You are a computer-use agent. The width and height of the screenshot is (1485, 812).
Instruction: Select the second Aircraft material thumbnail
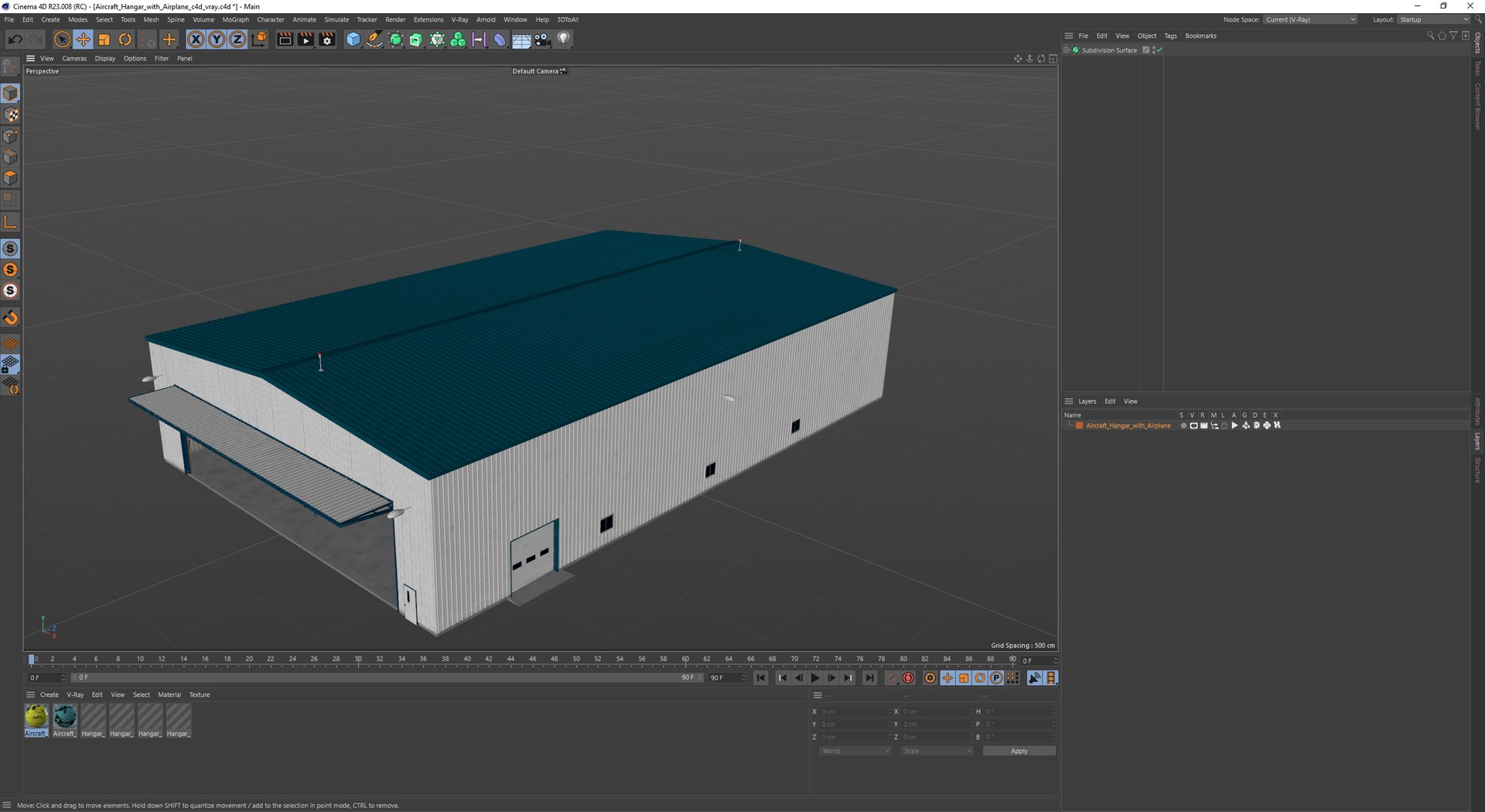(x=64, y=721)
